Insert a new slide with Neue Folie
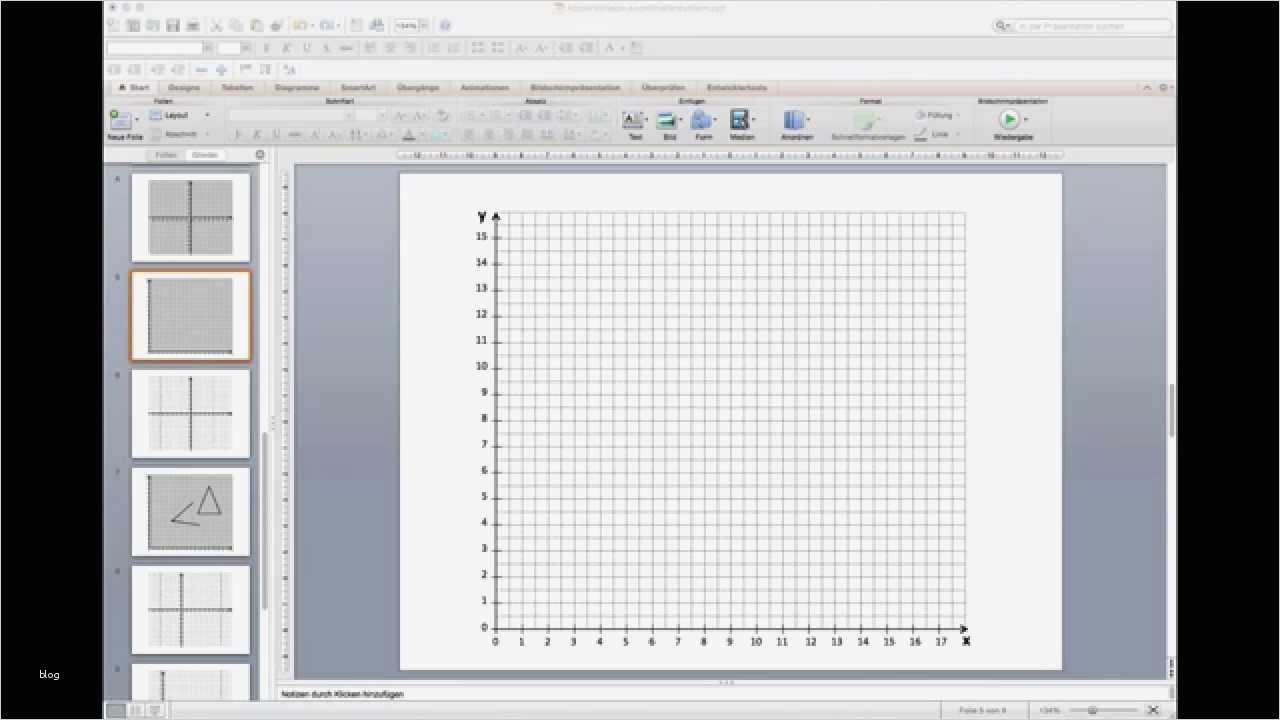This screenshot has height=720, width=1280. pos(122,120)
